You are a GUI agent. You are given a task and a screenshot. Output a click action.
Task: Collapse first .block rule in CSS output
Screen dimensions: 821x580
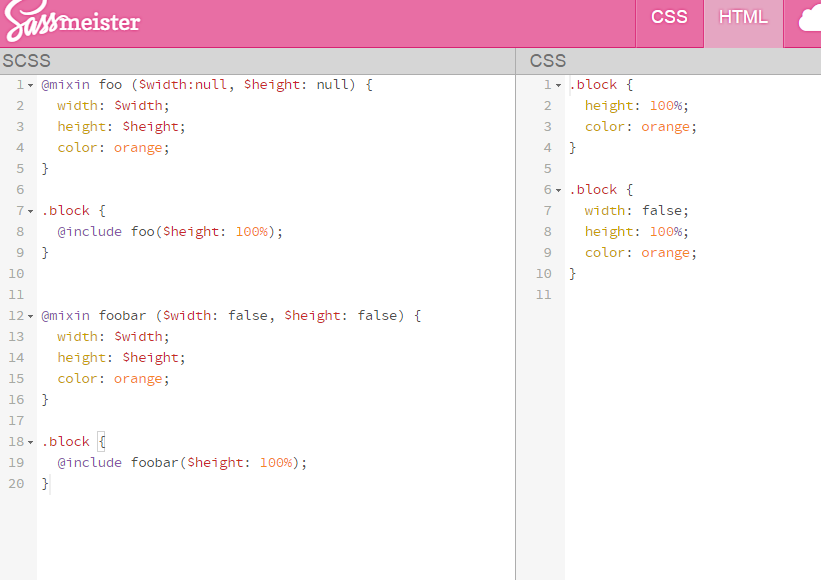tap(558, 85)
